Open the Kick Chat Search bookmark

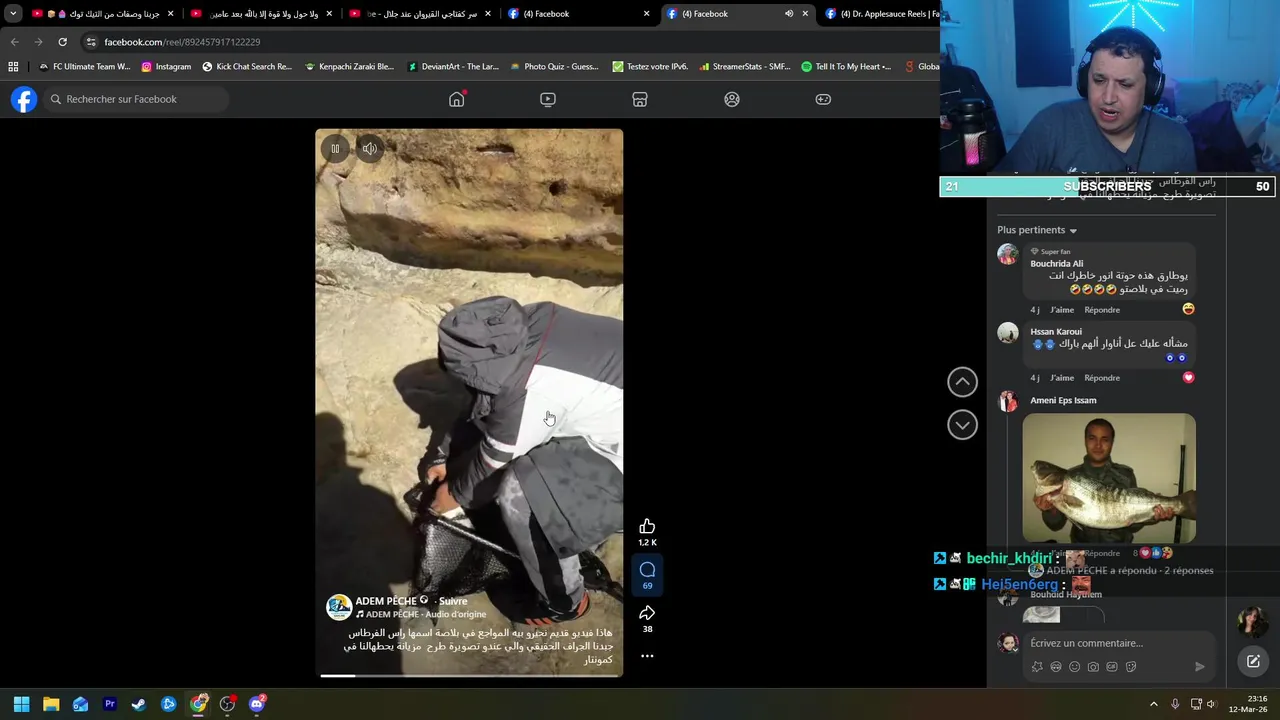[x=247, y=67]
